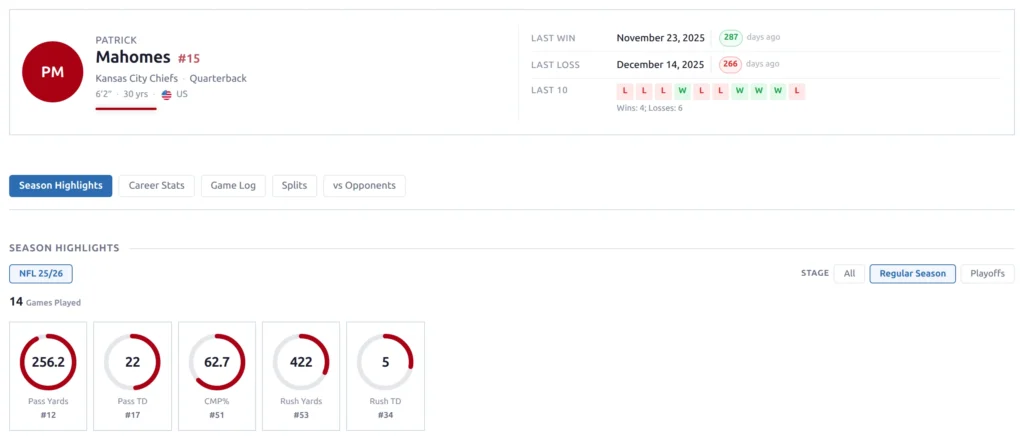The image size is (1024, 440).
Task: Click the LAST LOSS label
Action: [555, 65]
